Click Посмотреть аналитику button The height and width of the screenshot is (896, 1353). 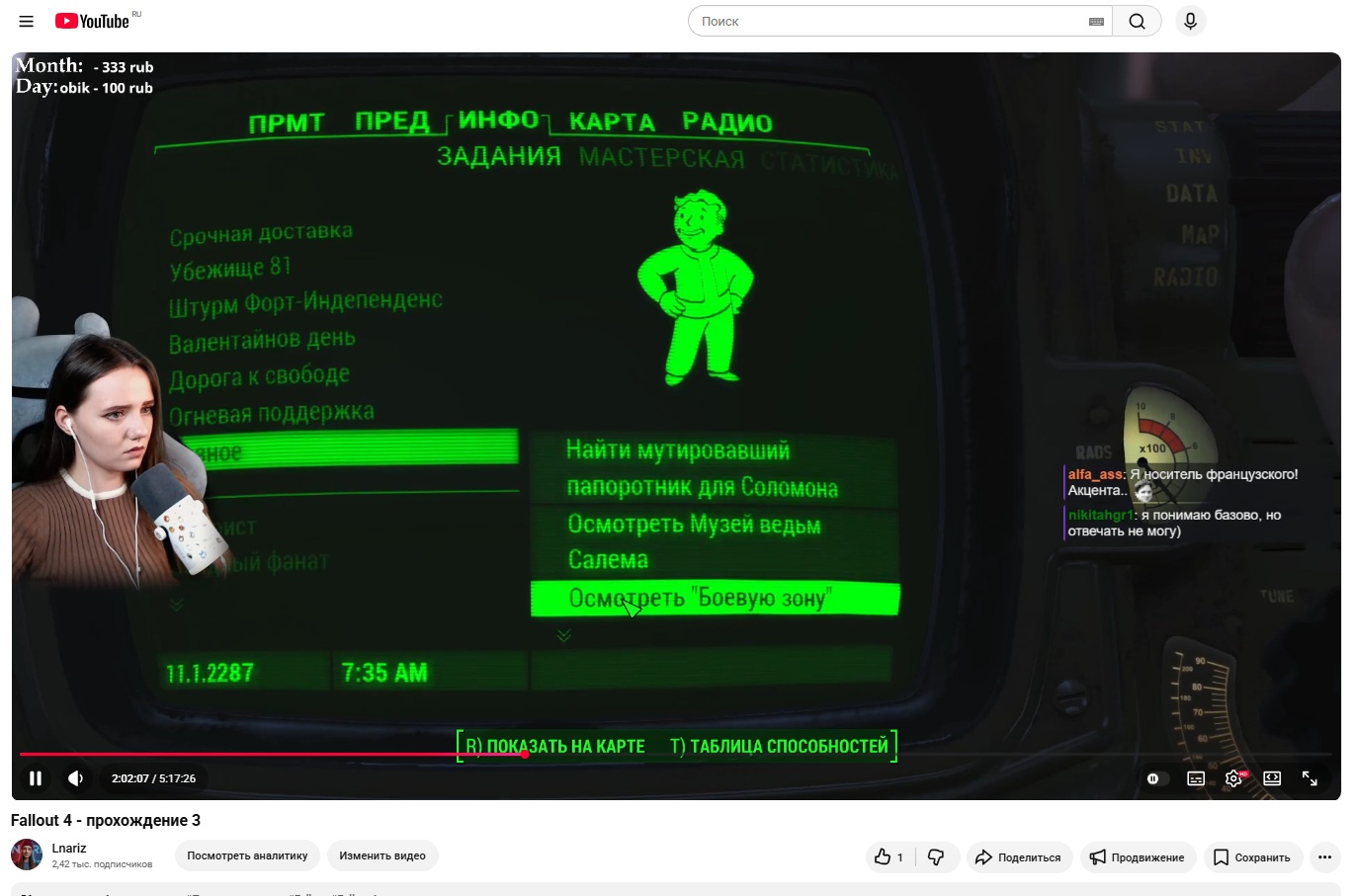click(x=247, y=855)
